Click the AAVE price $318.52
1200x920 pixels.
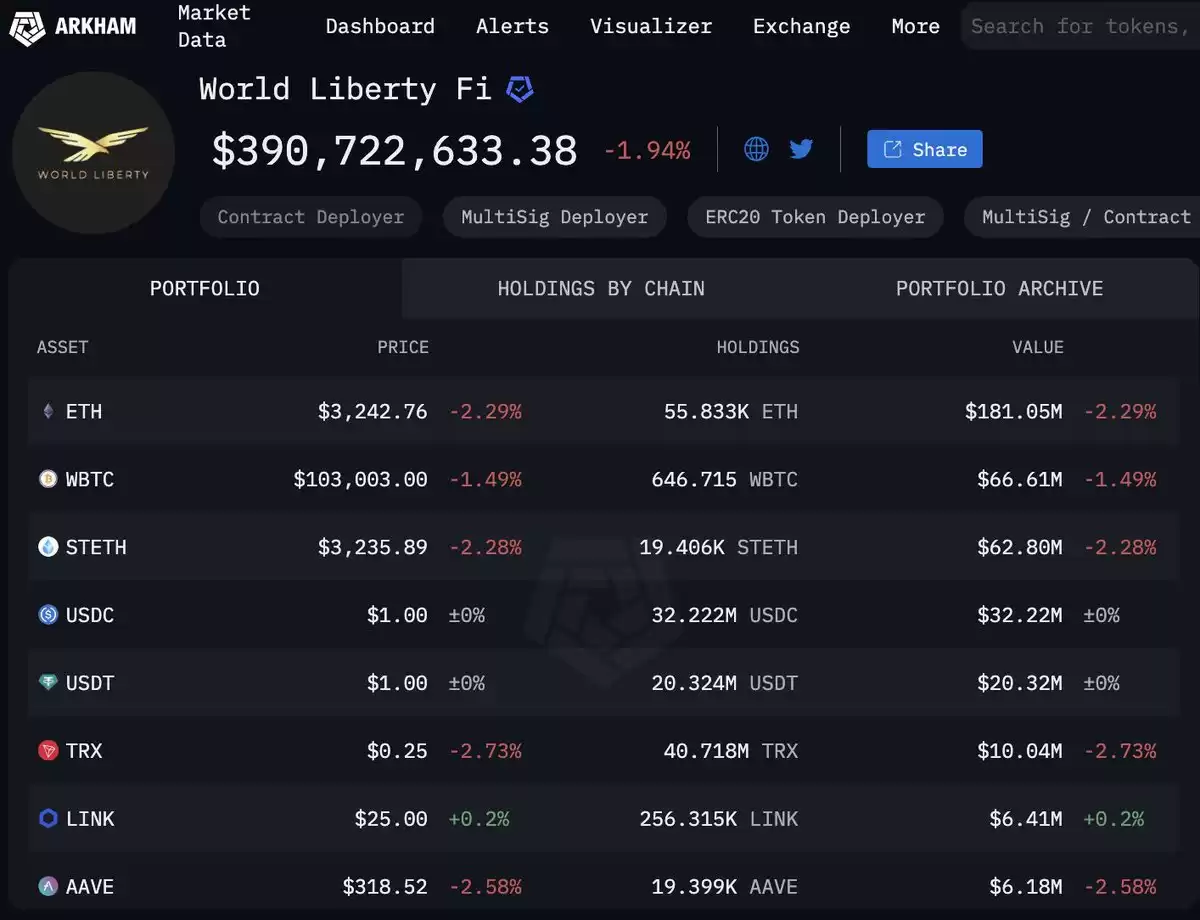(385, 887)
